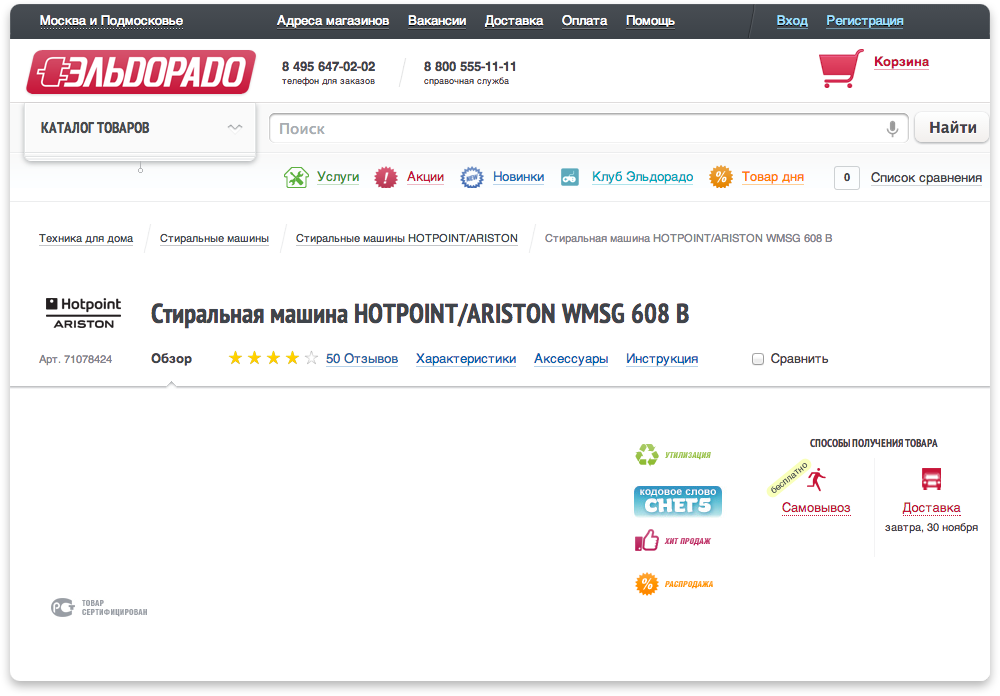Go to Стиральные машины breadcrumb
Screen dimensions: 1000x696
[x=214, y=239]
